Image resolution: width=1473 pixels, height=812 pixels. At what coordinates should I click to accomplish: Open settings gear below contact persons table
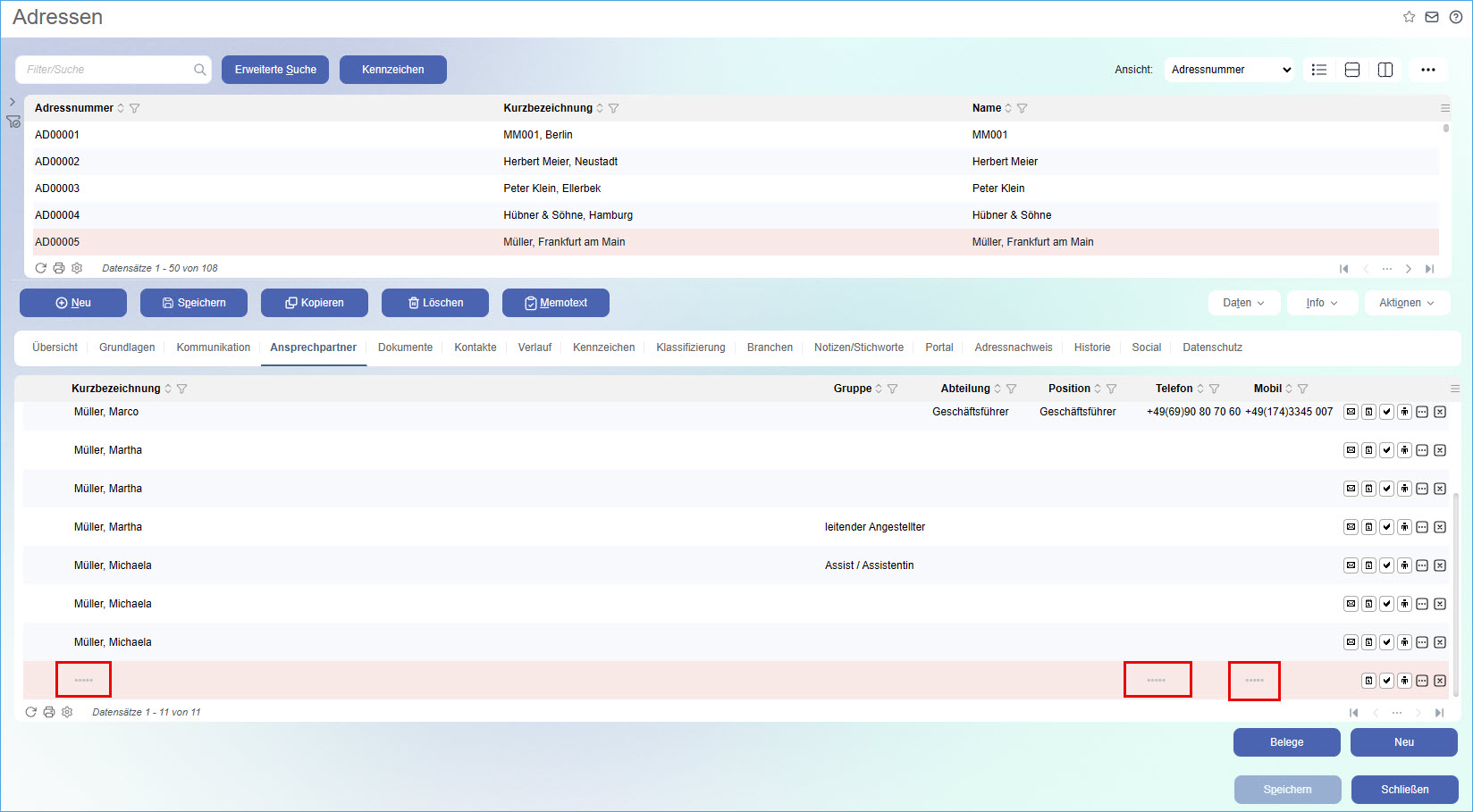click(67, 712)
